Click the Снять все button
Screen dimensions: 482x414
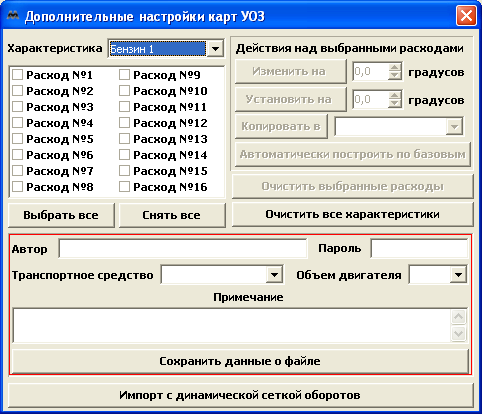[172, 215]
